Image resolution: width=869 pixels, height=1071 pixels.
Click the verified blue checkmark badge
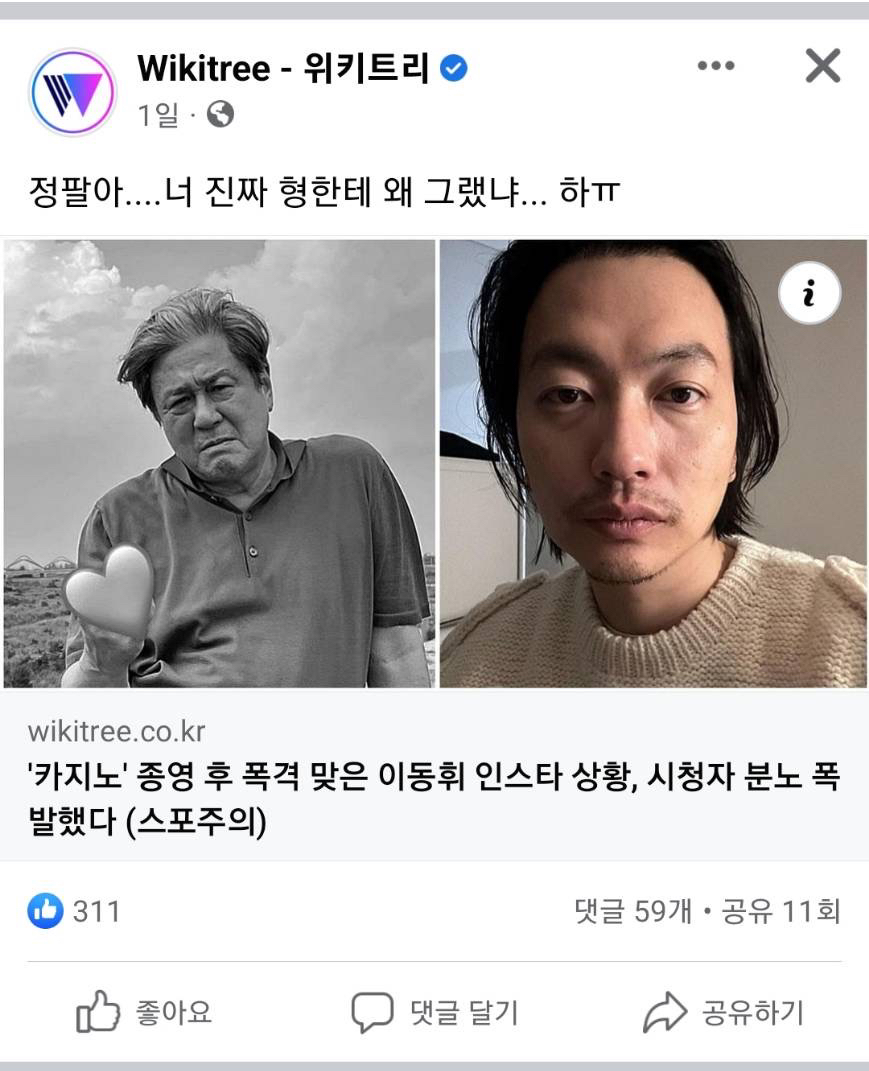click(453, 69)
